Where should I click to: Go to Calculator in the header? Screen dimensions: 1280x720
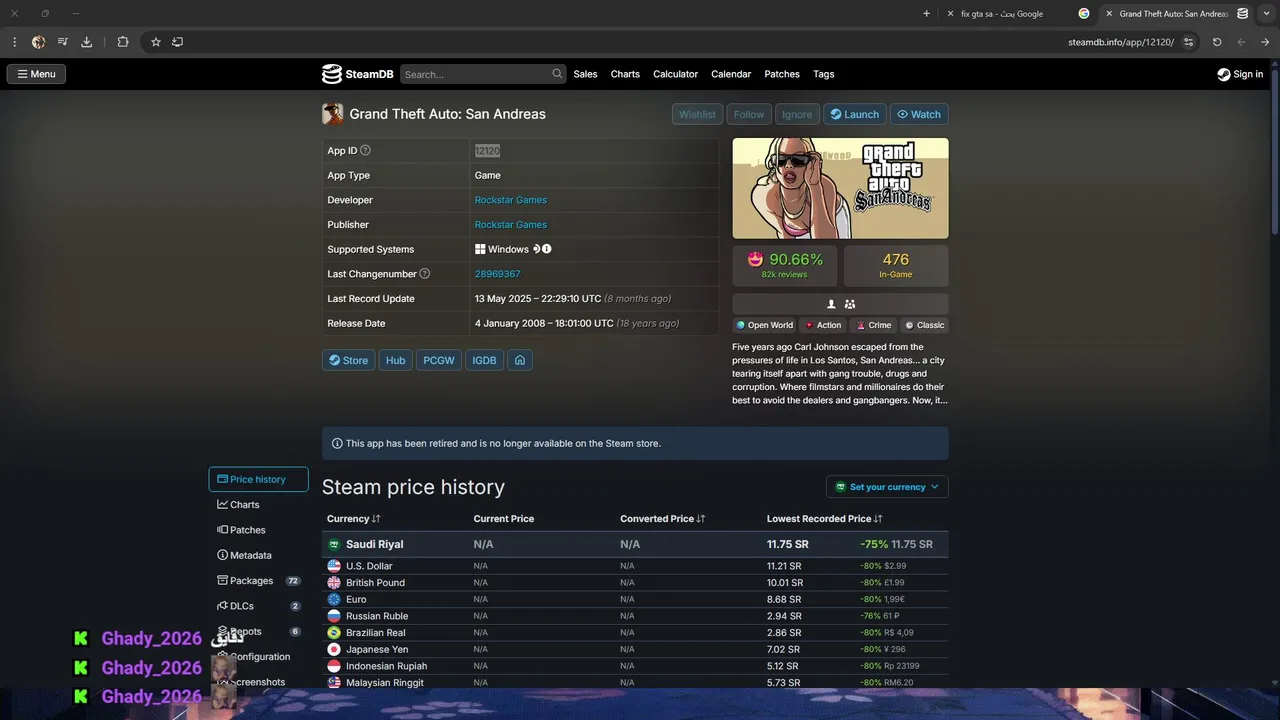675,74
